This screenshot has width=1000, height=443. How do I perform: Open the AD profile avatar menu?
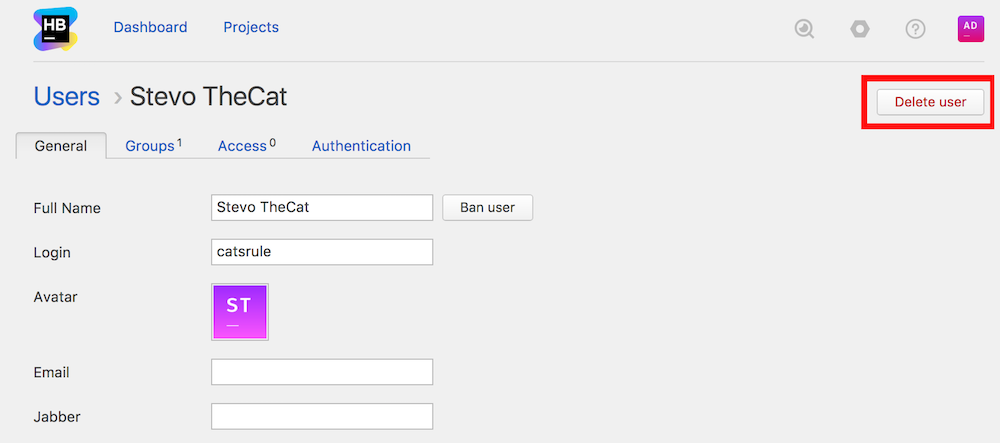(970, 29)
